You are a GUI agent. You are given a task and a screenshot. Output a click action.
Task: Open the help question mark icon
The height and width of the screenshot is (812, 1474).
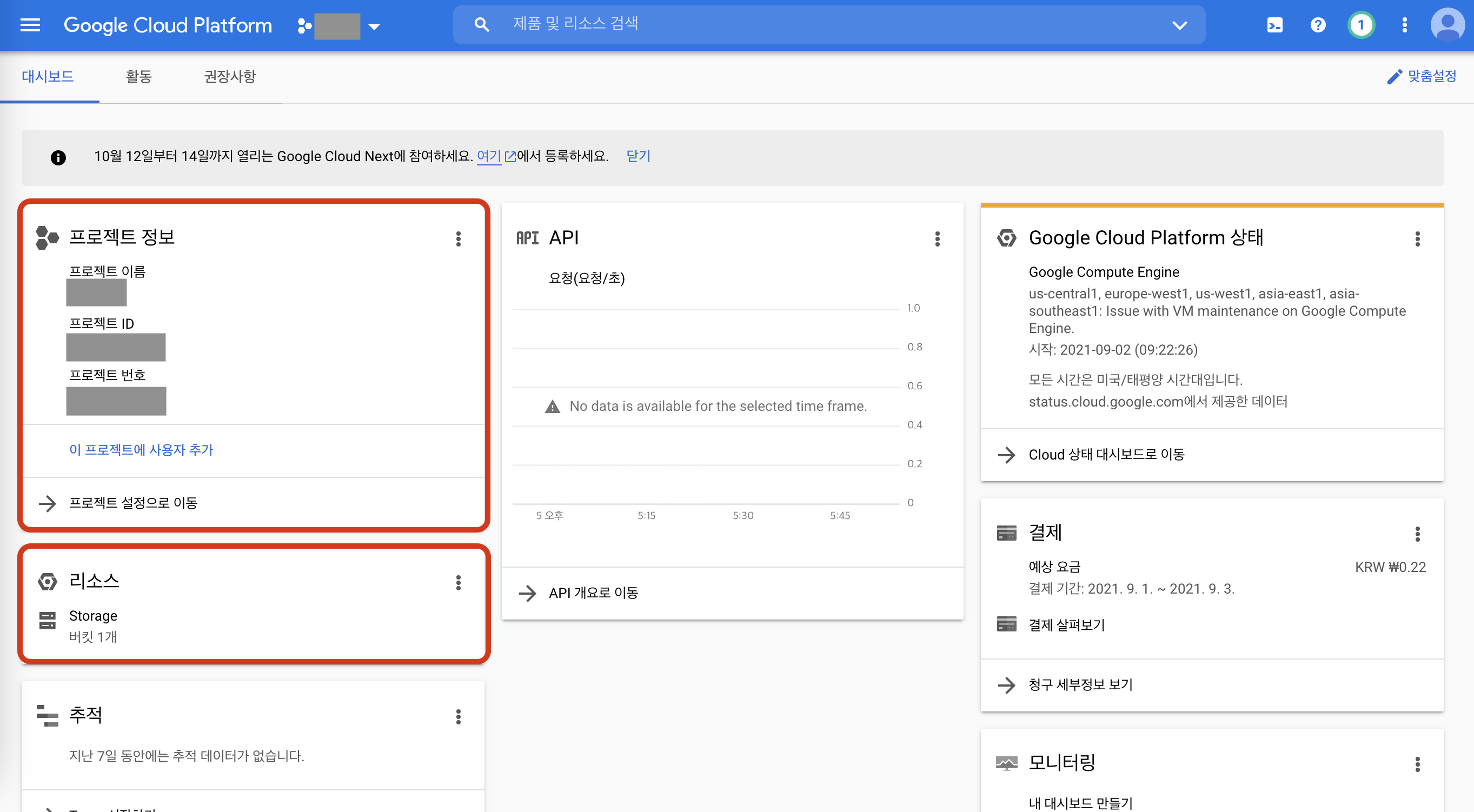click(x=1318, y=25)
